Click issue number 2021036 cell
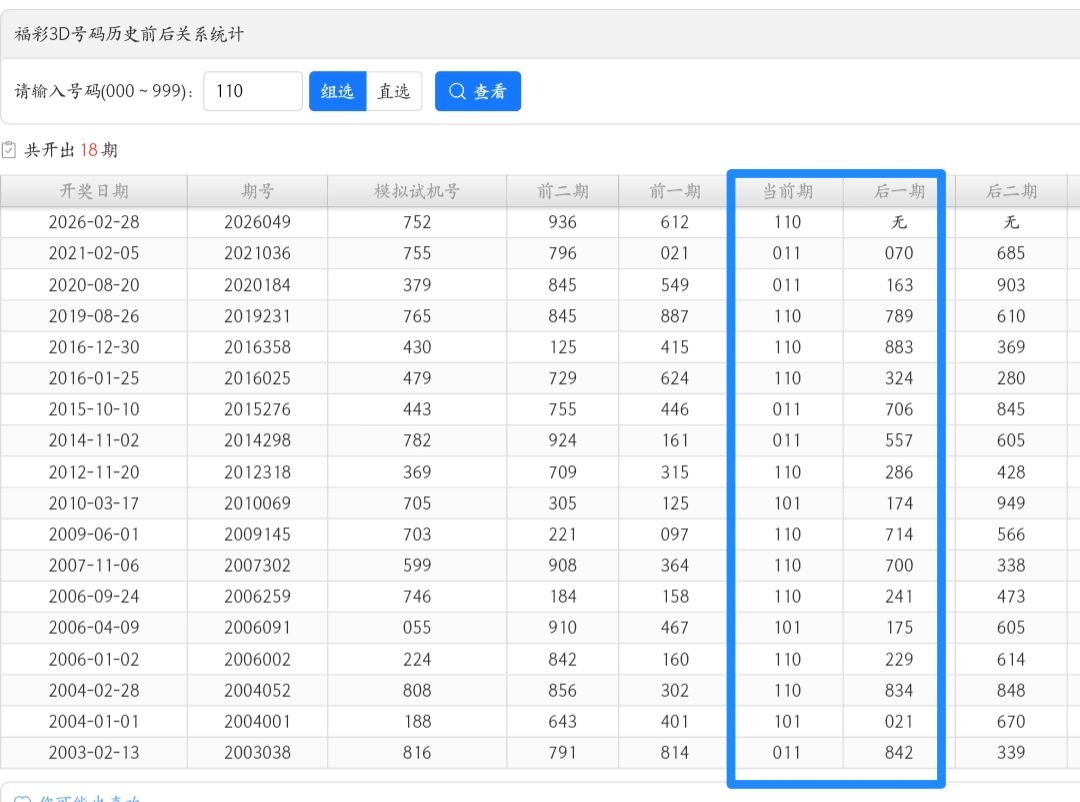The image size is (1080, 802). point(257,254)
